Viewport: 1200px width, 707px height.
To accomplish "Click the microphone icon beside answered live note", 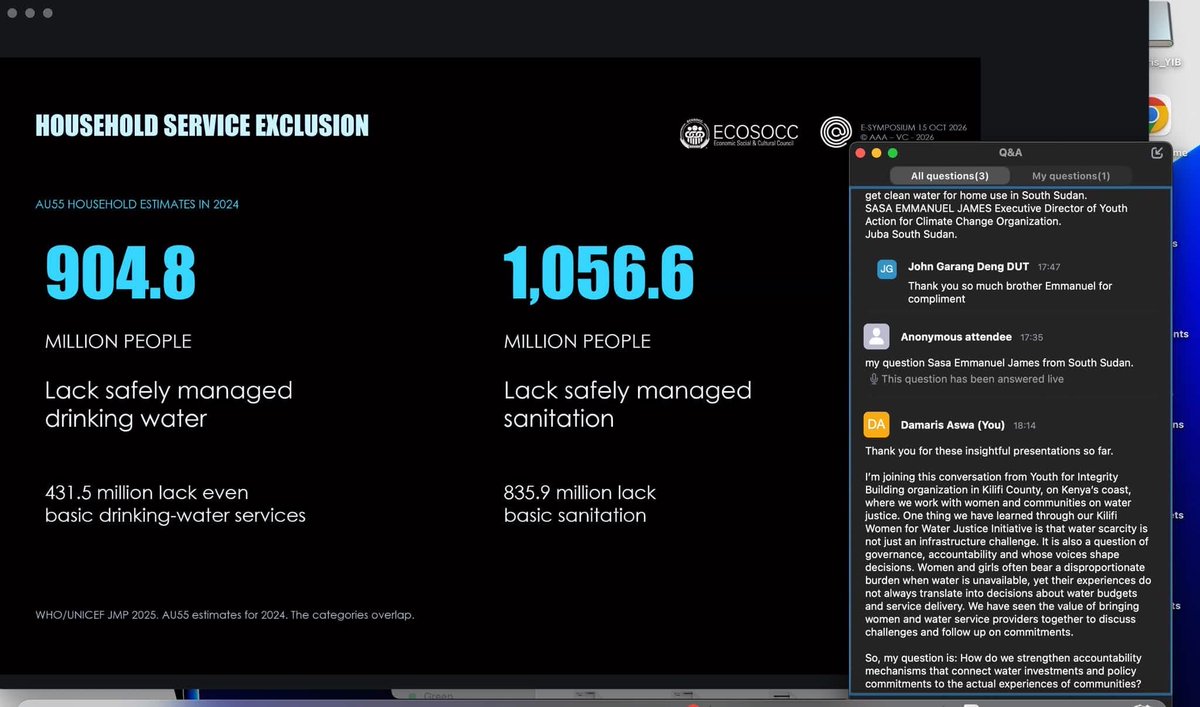I will [873, 379].
